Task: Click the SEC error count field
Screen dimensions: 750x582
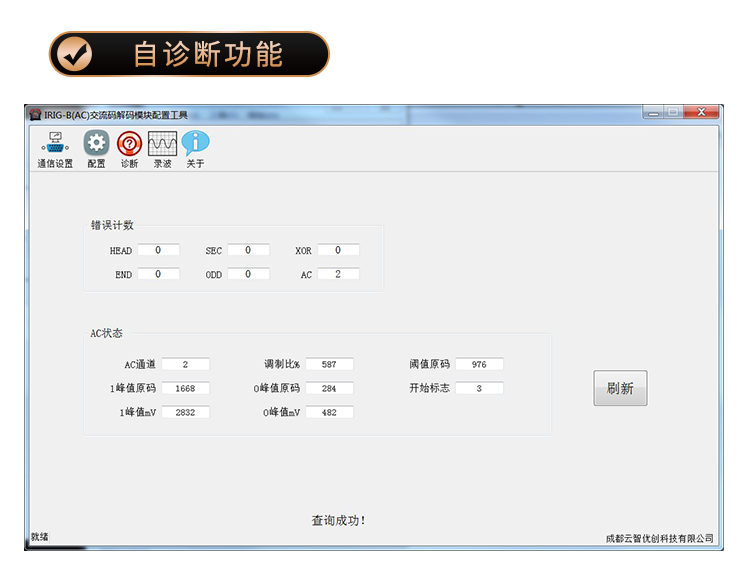Action: [x=248, y=250]
